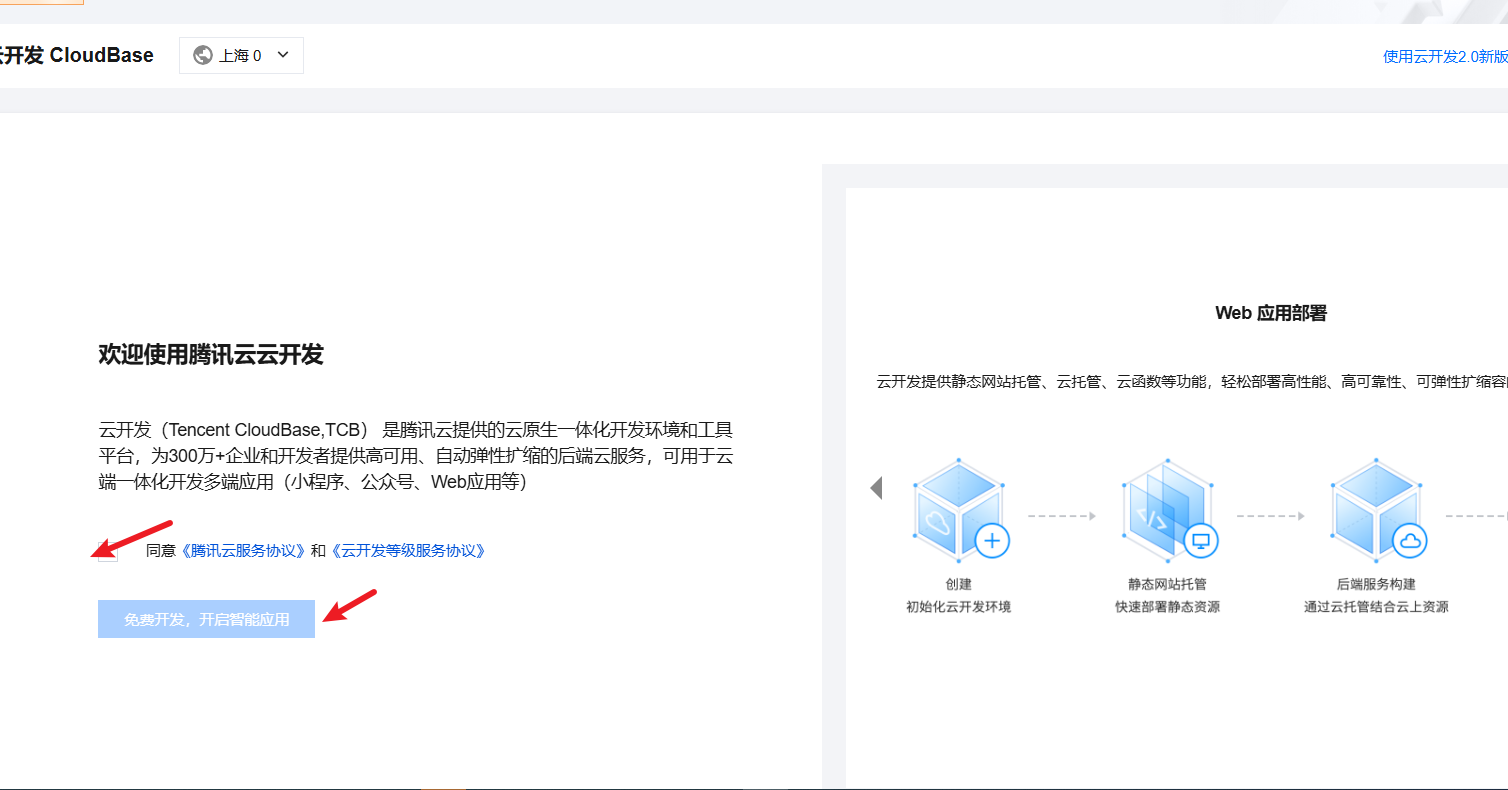
Task: Open the 《腾讯云服务协议》 link
Action: pyautogui.click(x=243, y=551)
